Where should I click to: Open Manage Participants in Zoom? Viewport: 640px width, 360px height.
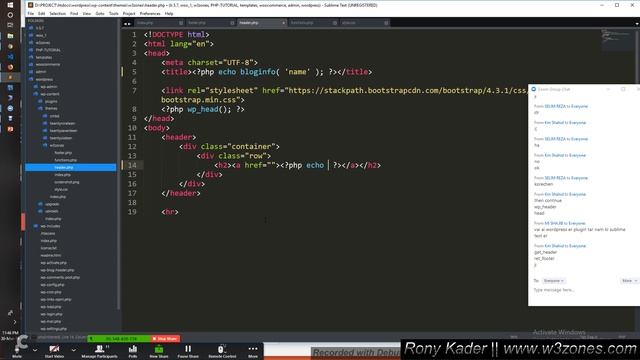tap(99, 351)
